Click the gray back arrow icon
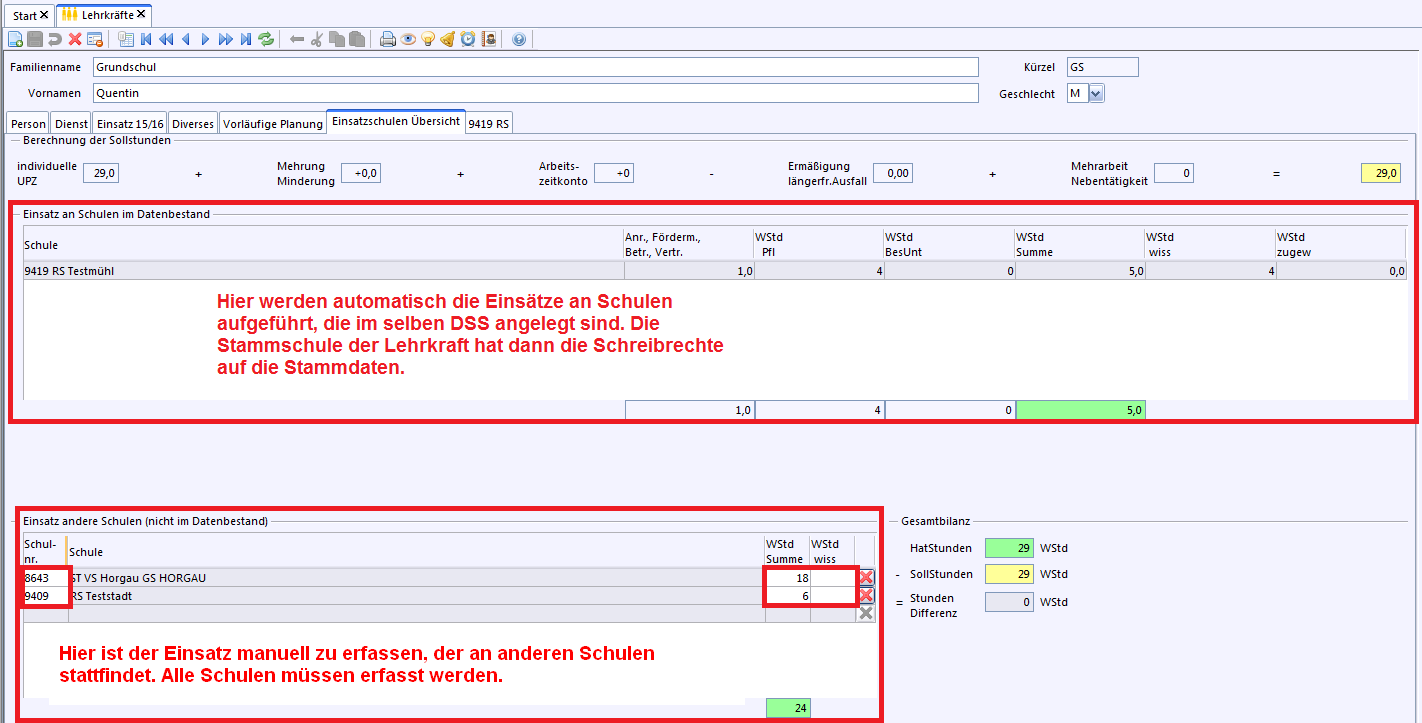1422x723 pixels. [x=297, y=39]
